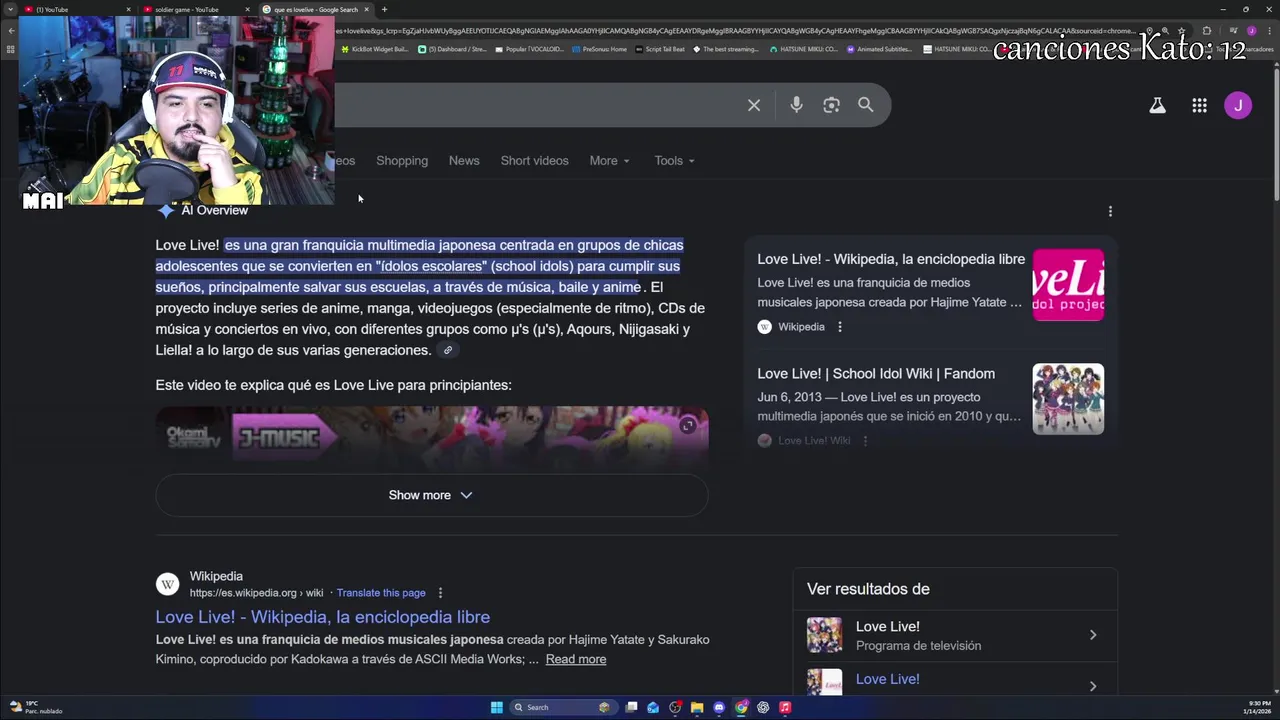Click the link chip icon after Liella! paragraph

448,350
